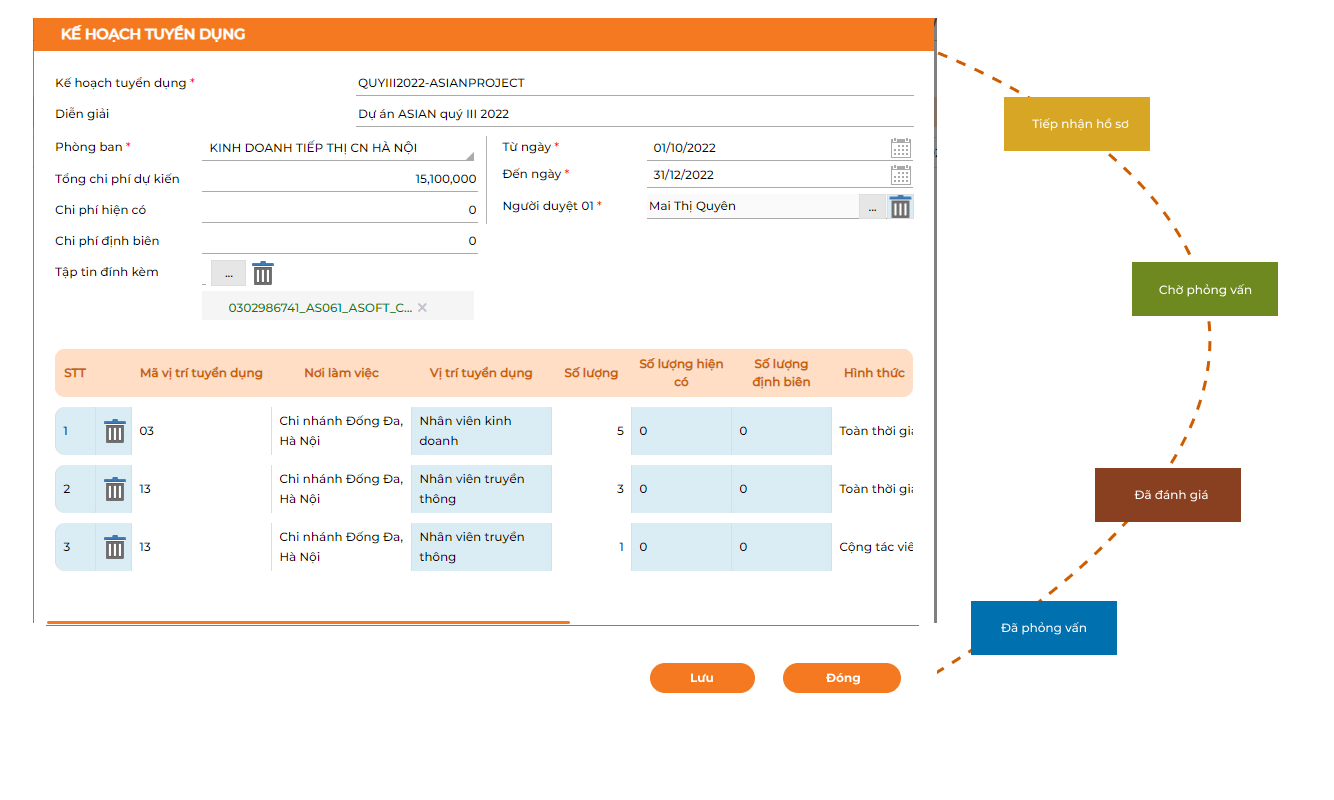Click the Lưu button
The image size is (1334, 800).
click(702, 678)
